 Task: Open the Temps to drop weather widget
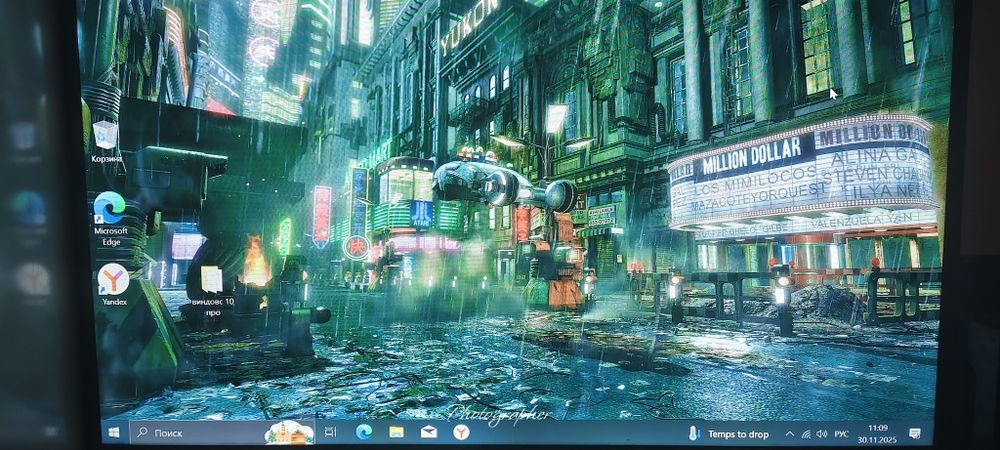pyautogui.click(x=730, y=434)
